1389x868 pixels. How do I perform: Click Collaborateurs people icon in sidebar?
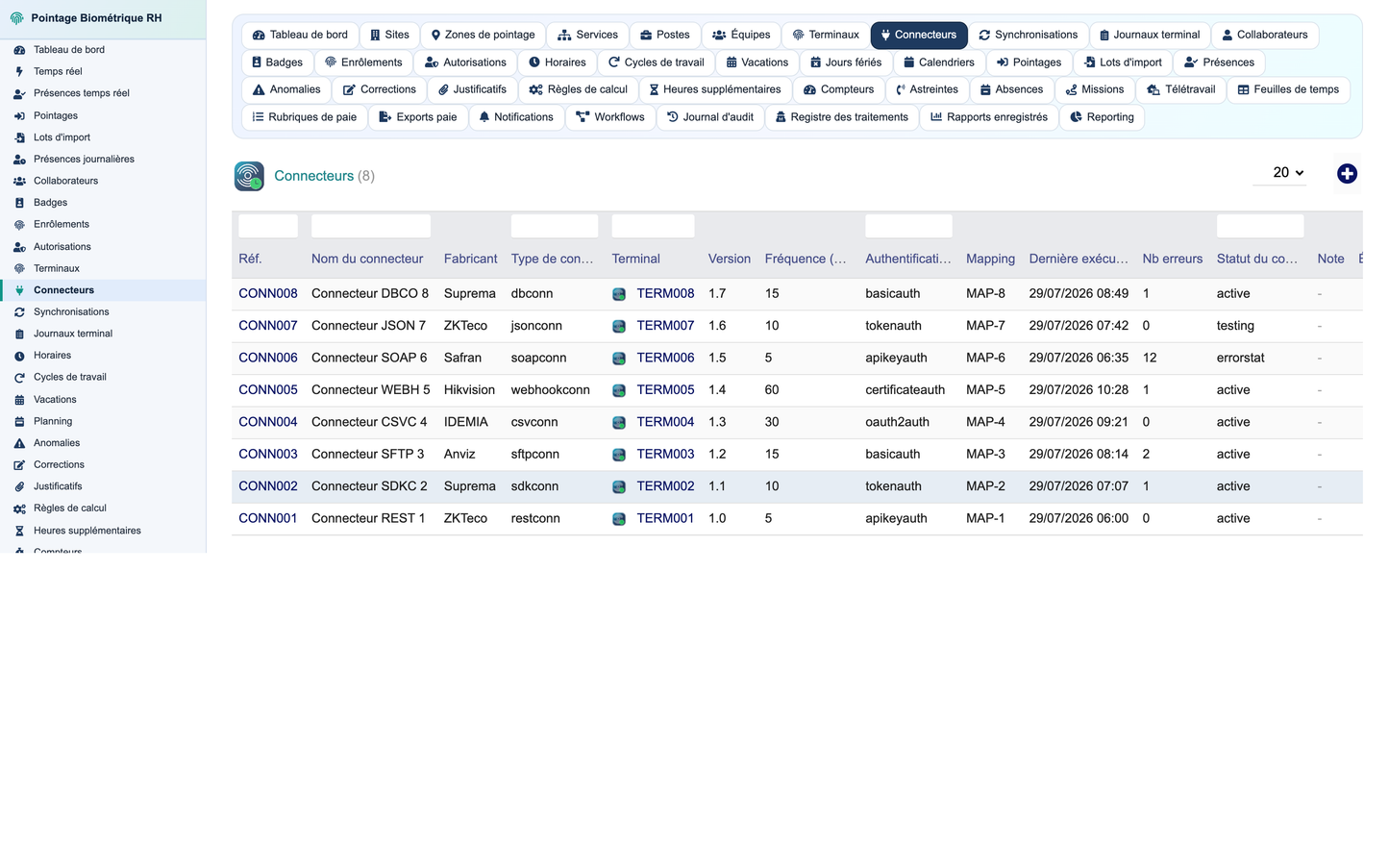[x=19, y=181]
